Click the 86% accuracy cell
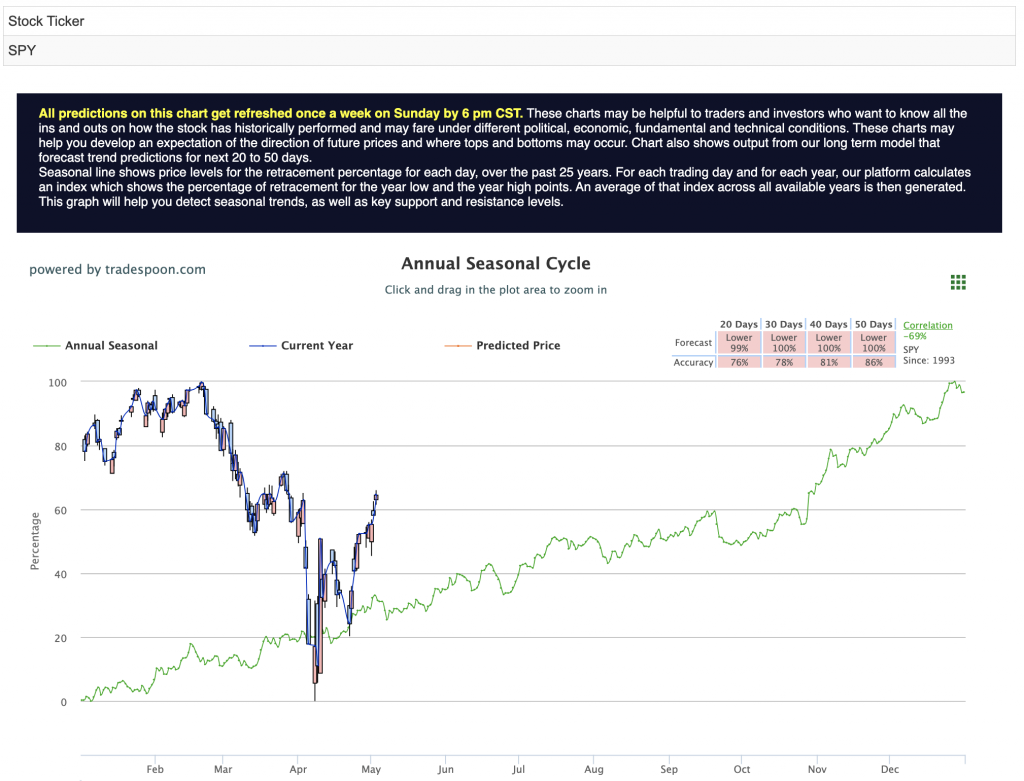The image size is (1024, 781). (874, 362)
